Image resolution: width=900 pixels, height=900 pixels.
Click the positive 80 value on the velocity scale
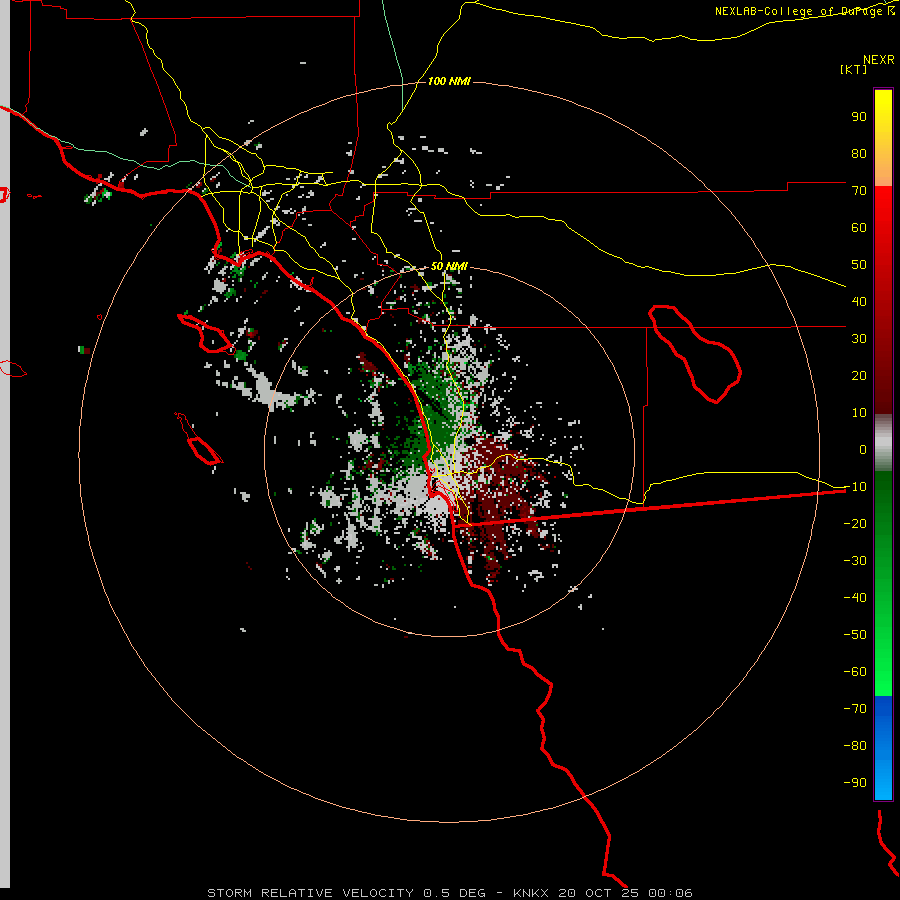(859, 153)
